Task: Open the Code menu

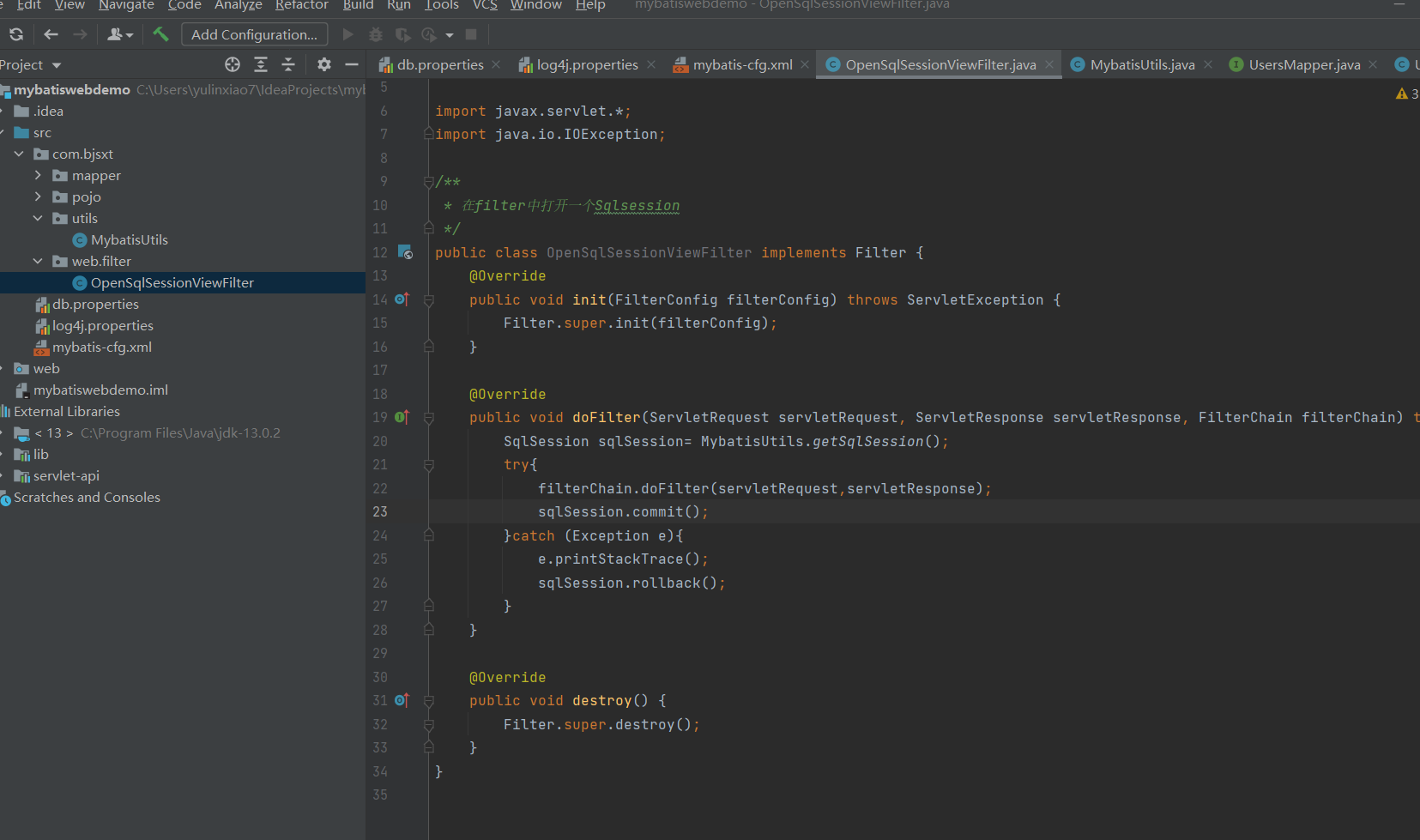Action: click(x=184, y=5)
